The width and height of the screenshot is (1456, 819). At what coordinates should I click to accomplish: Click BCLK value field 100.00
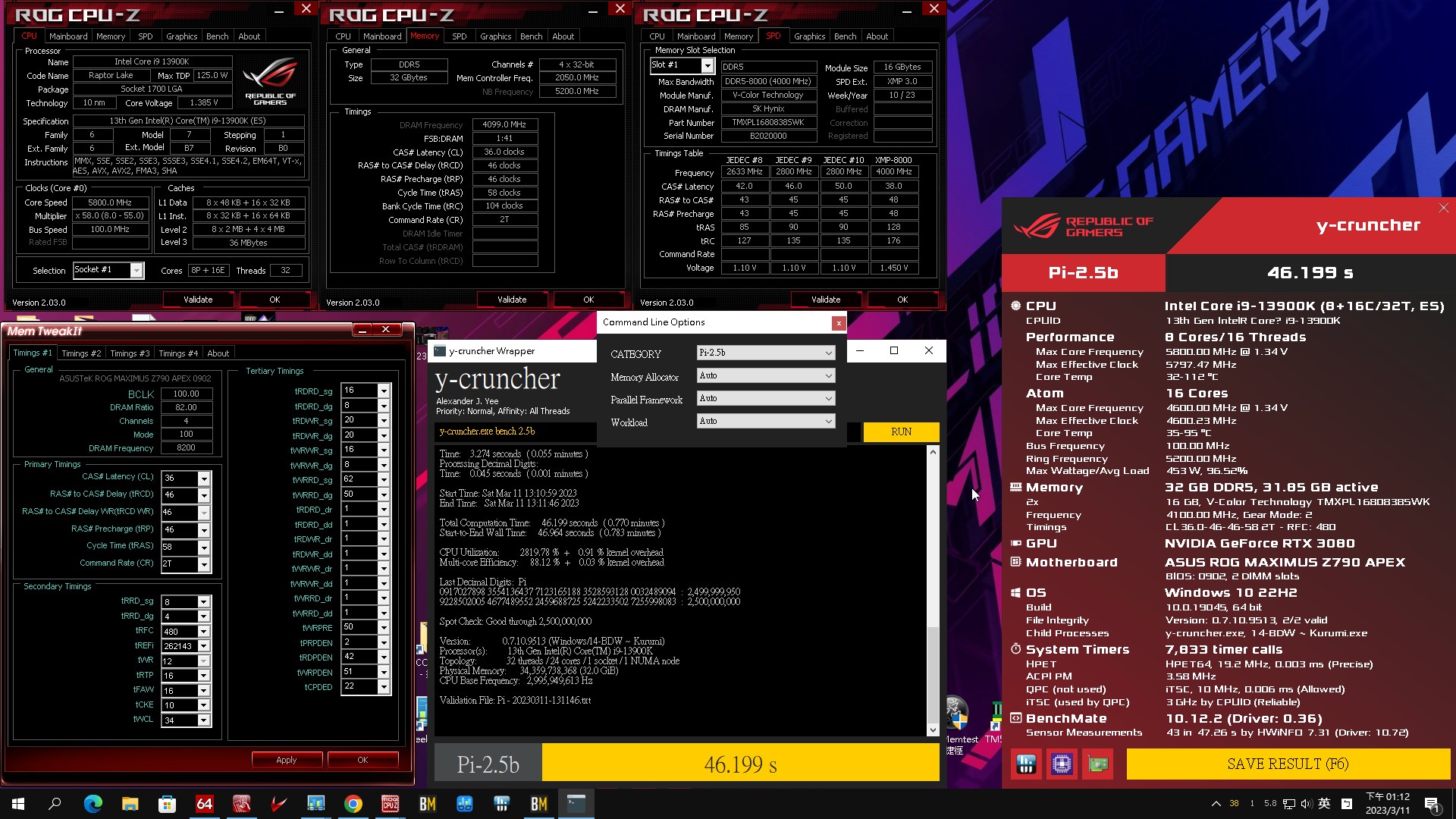186,394
